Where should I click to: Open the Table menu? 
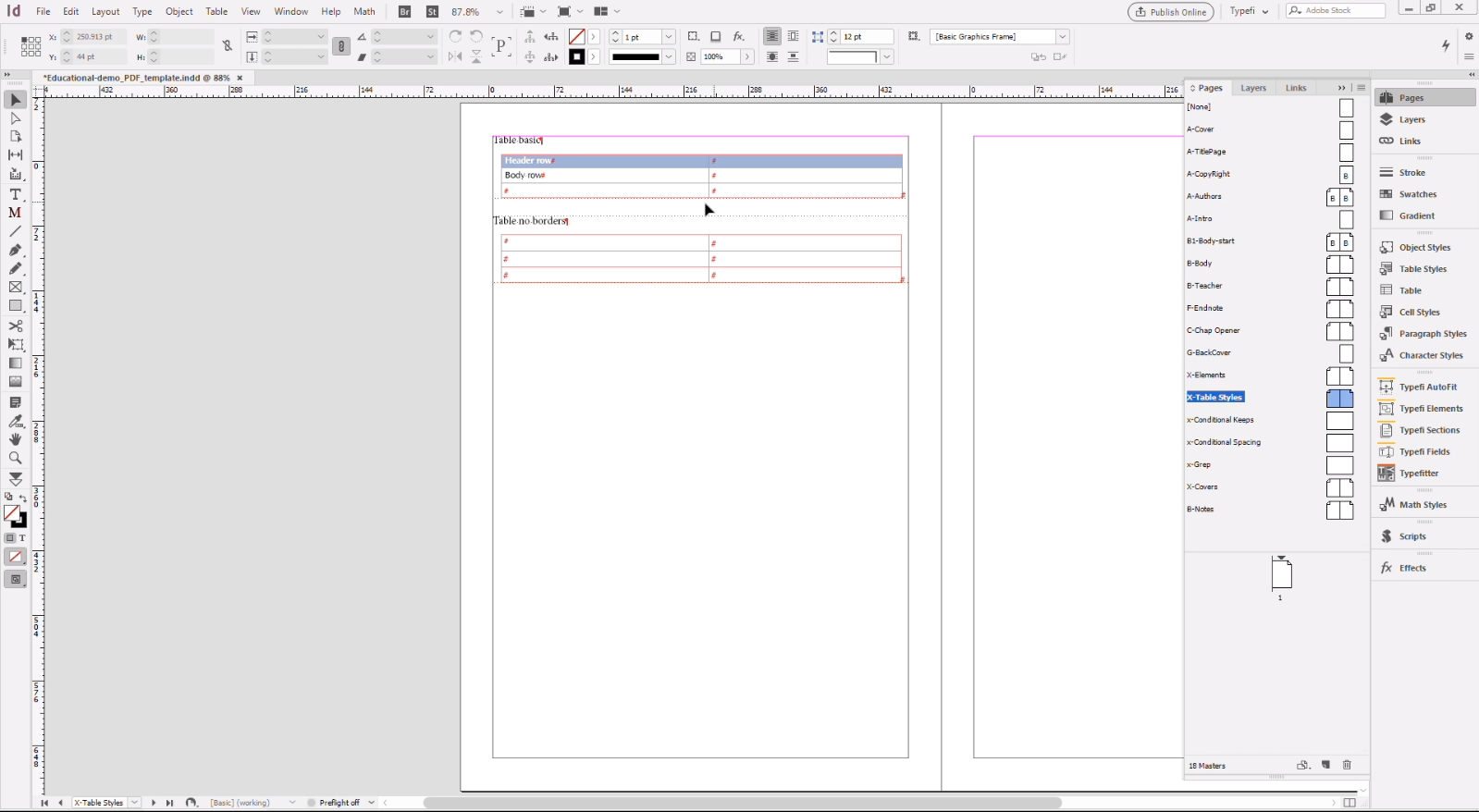coord(216,12)
